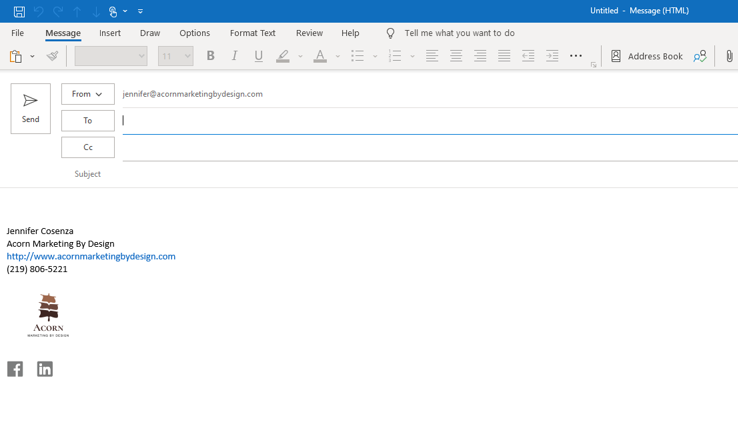Toggle Bold formatting
Image resolution: width=738 pixels, height=438 pixels.
tap(210, 56)
